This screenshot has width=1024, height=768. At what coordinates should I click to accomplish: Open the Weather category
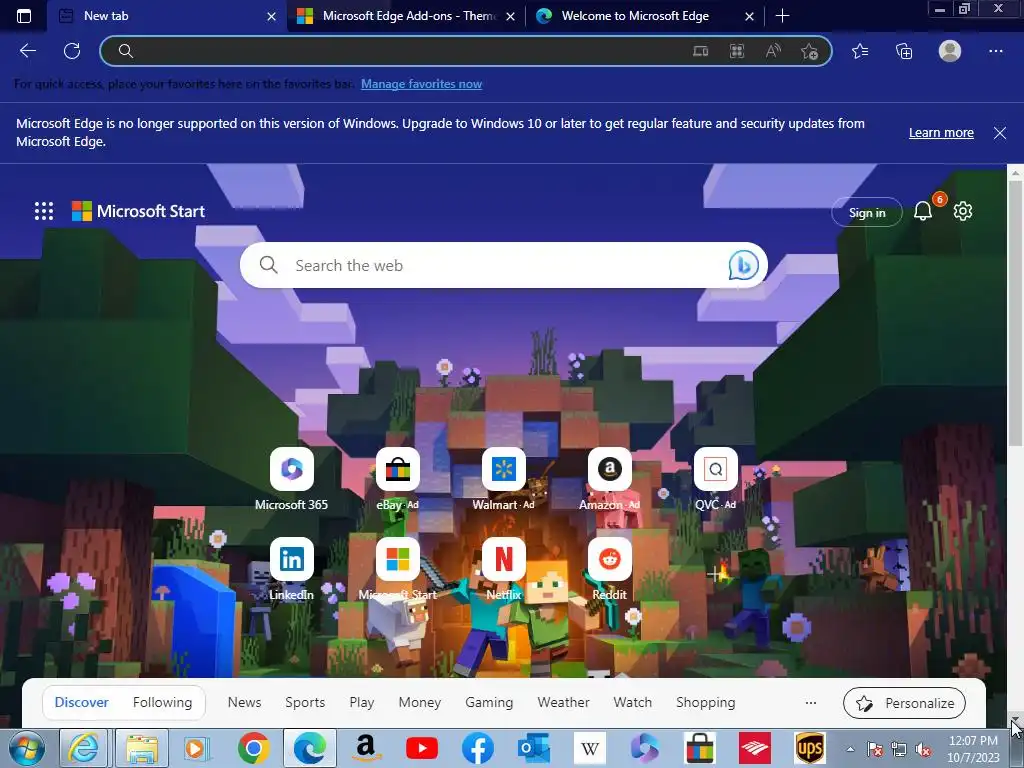pos(564,702)
